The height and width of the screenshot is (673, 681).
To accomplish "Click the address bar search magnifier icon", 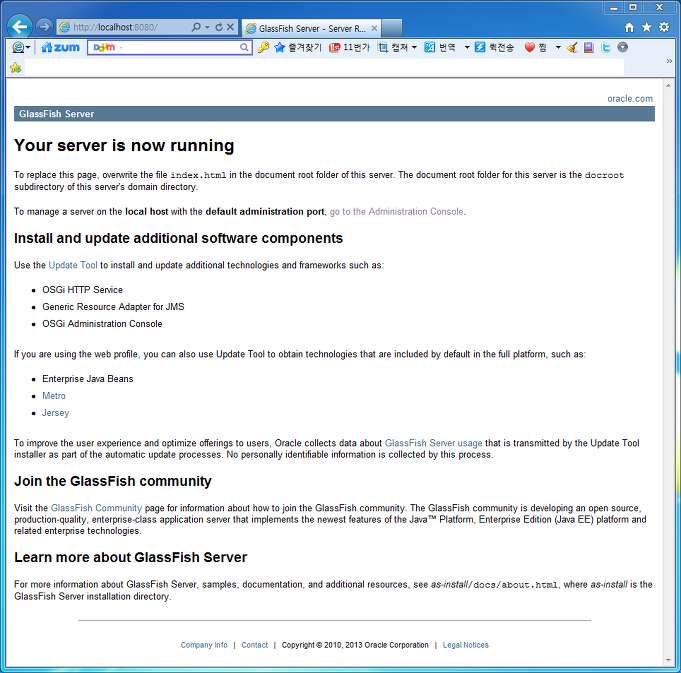I will (196, 27).
